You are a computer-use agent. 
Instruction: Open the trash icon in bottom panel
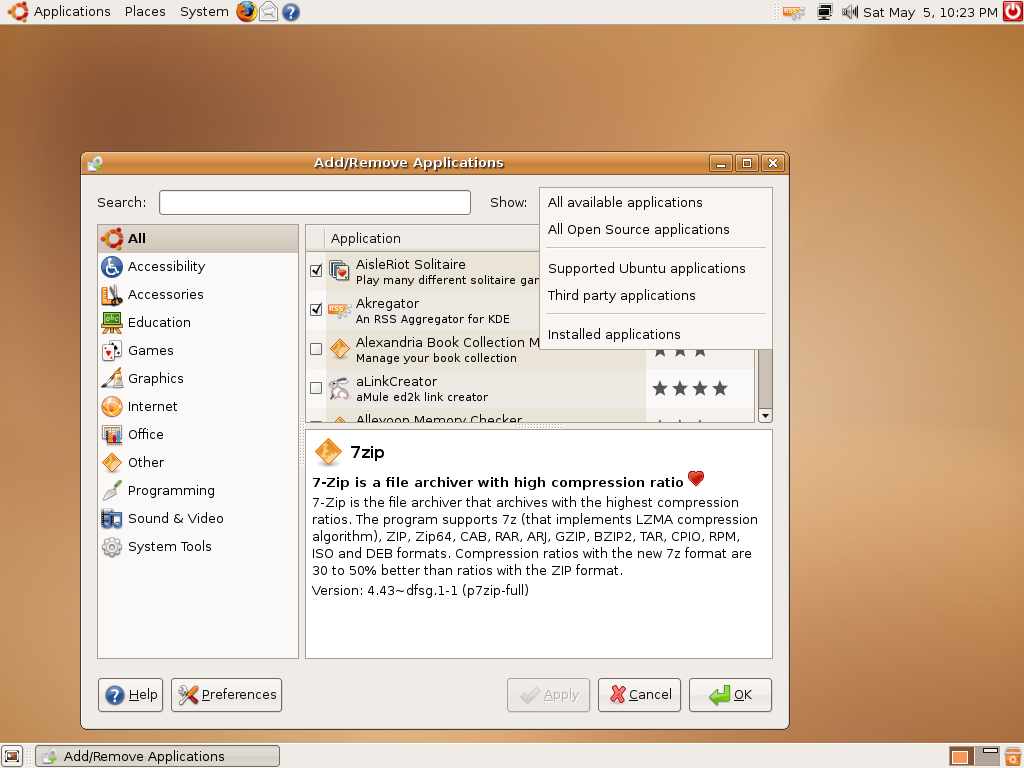coord(1013,756)
